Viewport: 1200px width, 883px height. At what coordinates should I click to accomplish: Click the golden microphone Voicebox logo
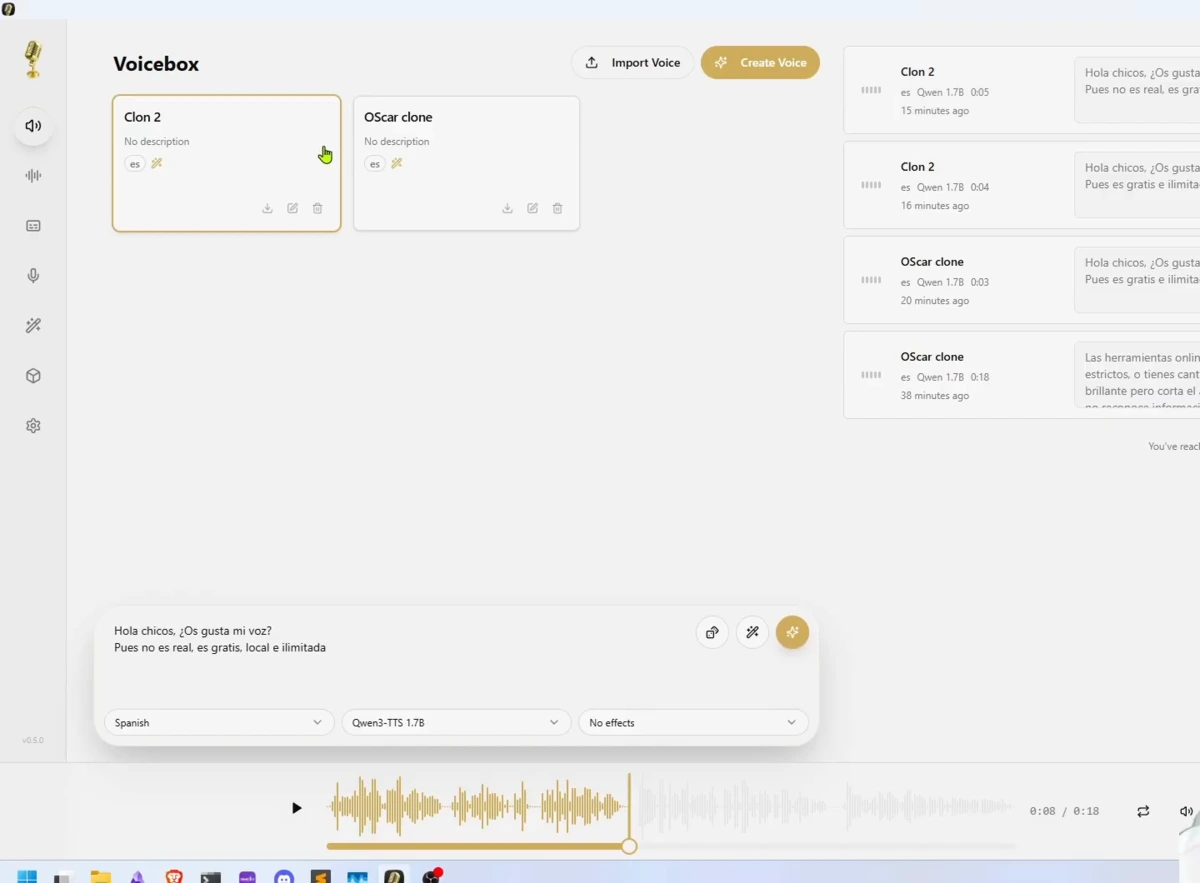pos(33,60)
